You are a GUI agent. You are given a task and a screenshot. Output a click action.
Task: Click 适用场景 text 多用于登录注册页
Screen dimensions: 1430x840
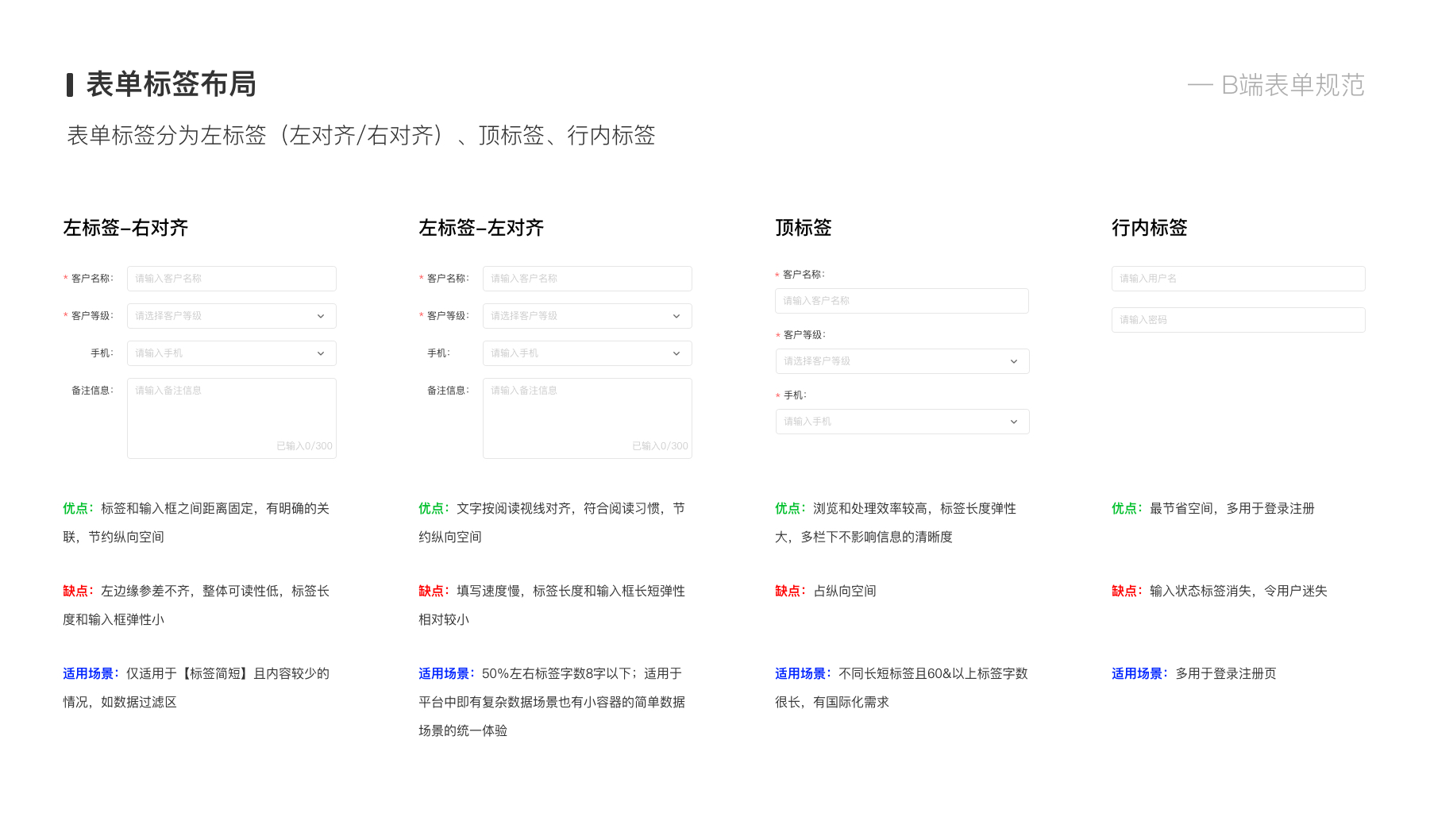(x=1194, y=673)
